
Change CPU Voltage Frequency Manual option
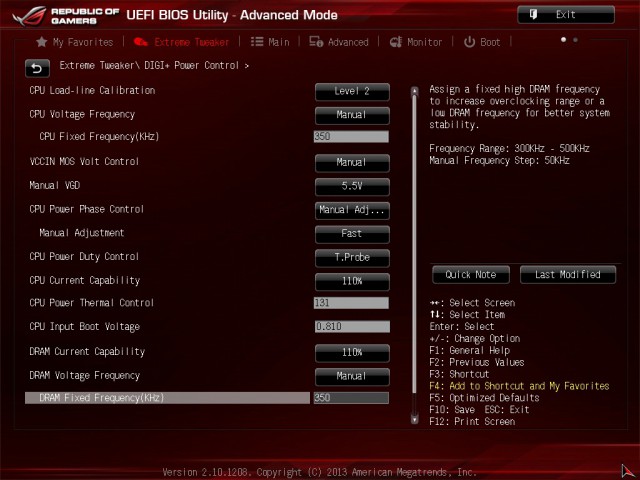(x=352, y=115)
